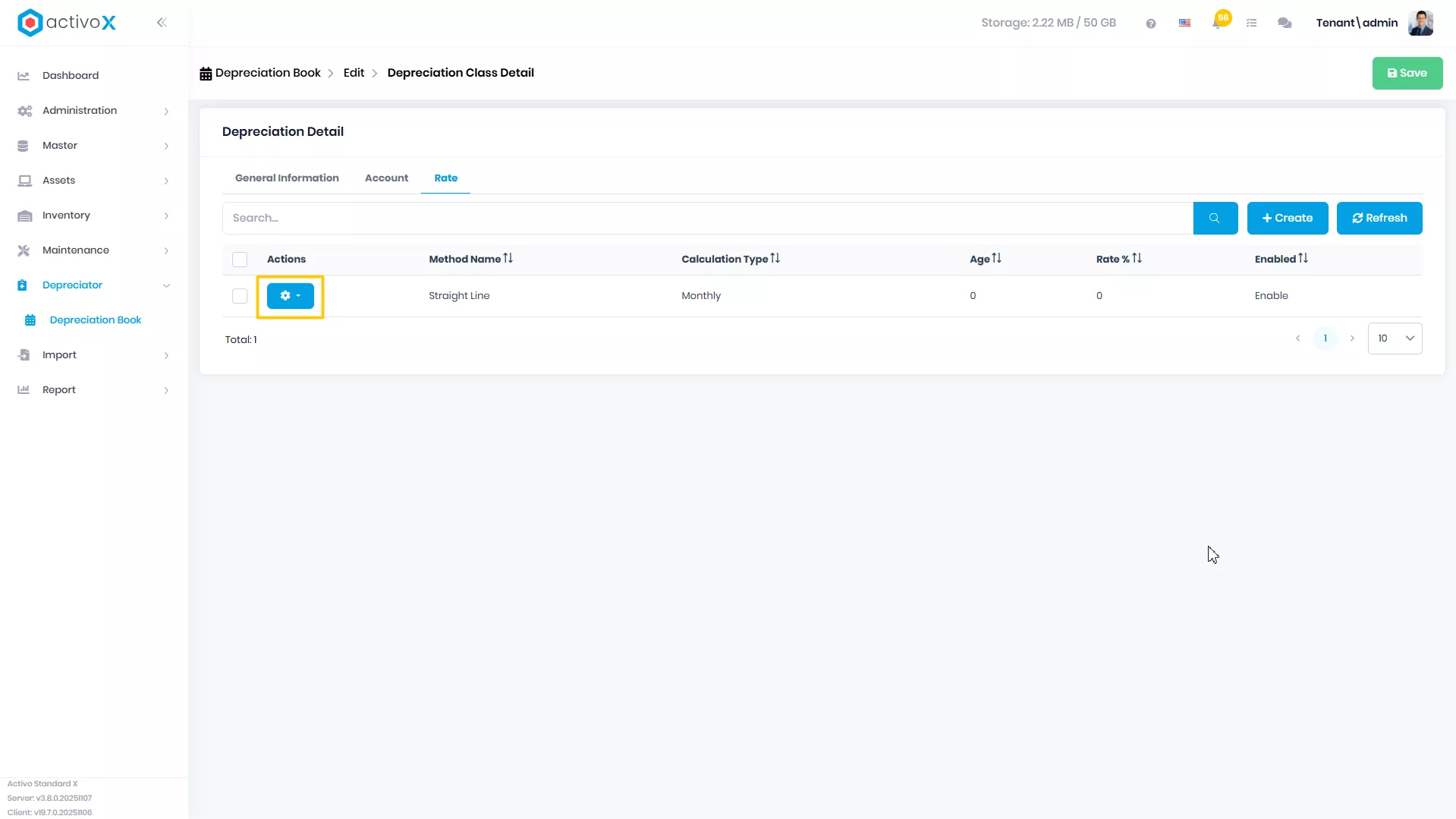Open the chat messages icon
This screenshot has width=1456, height=819.
(x=1285, y=24)
